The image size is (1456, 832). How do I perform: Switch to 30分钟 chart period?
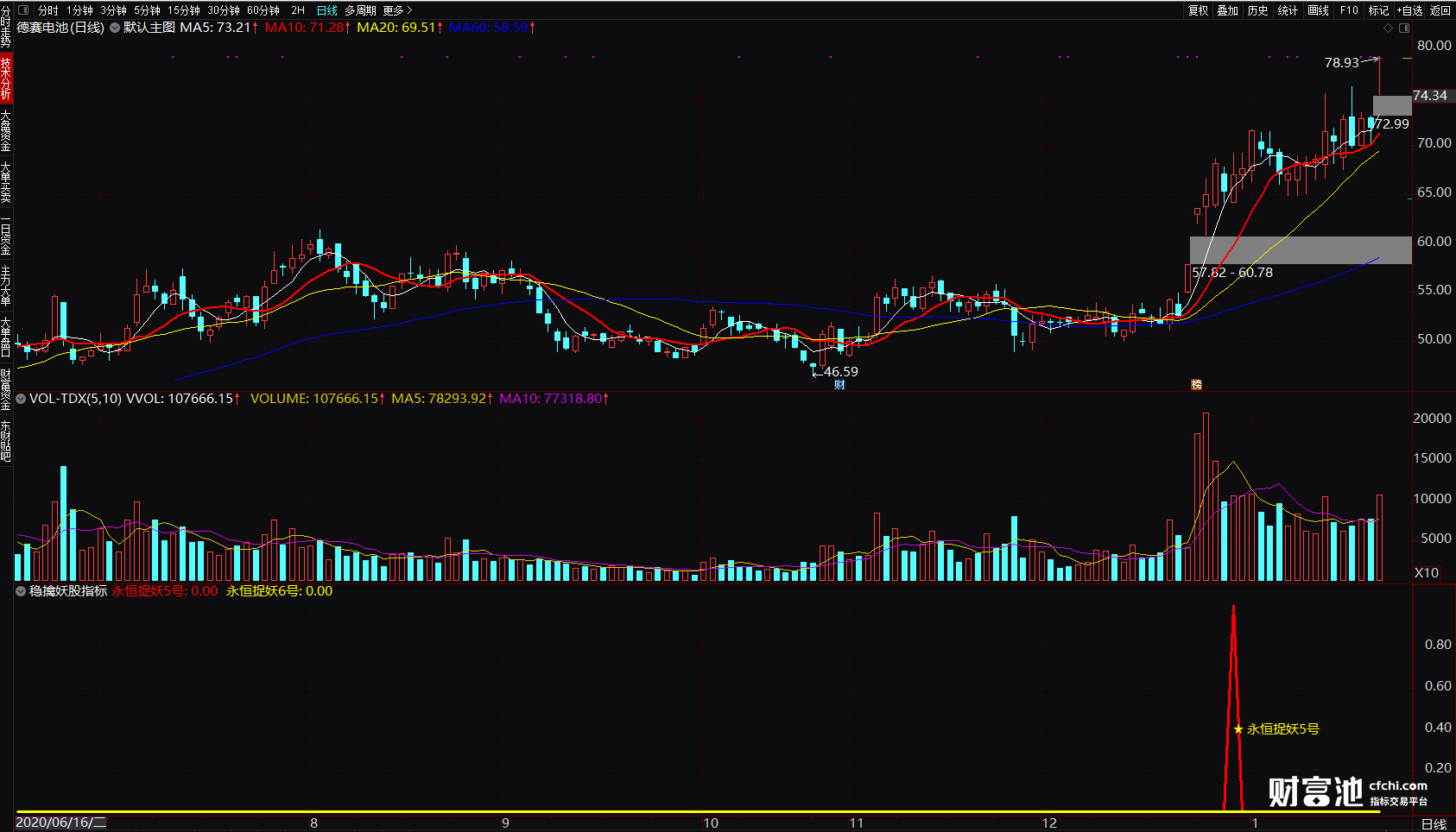pyautogui.click(x=224, y=10)
